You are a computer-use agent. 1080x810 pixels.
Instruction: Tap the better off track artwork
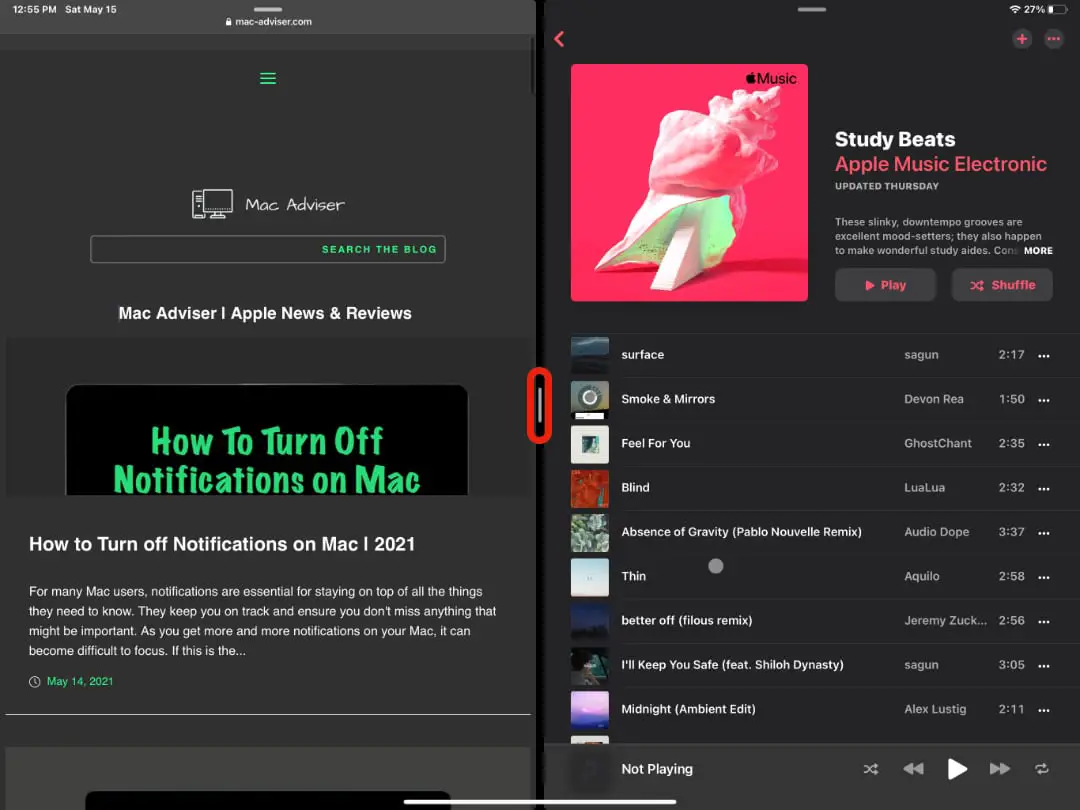pos(590,621)
